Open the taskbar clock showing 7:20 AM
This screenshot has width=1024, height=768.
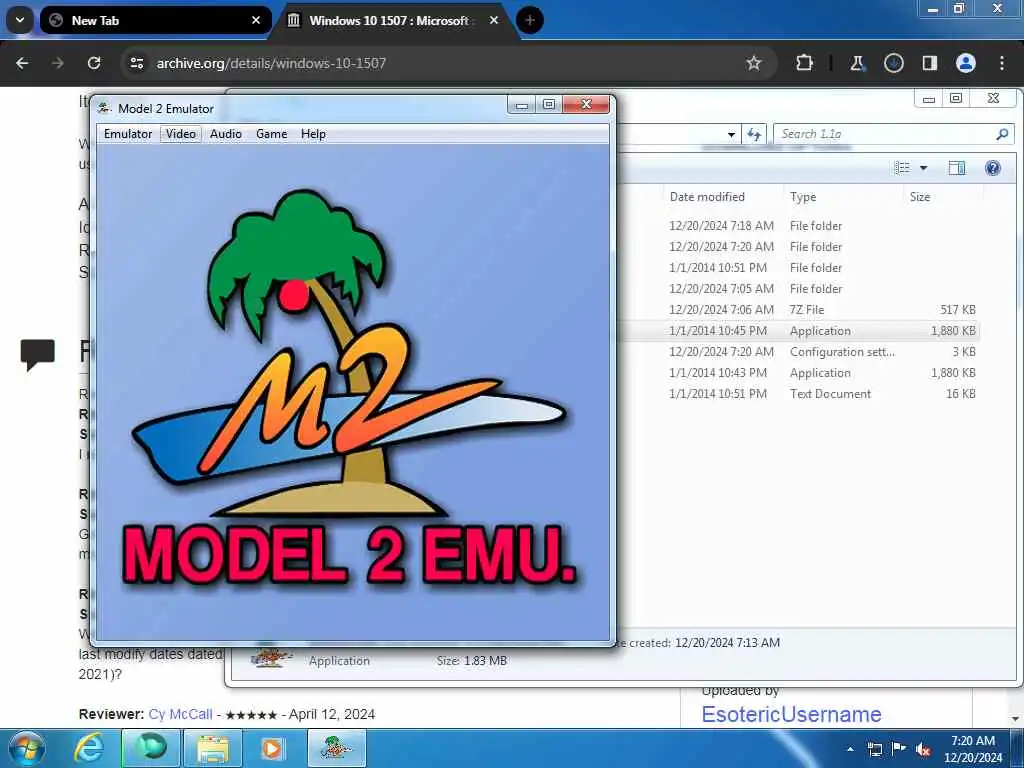972,749
